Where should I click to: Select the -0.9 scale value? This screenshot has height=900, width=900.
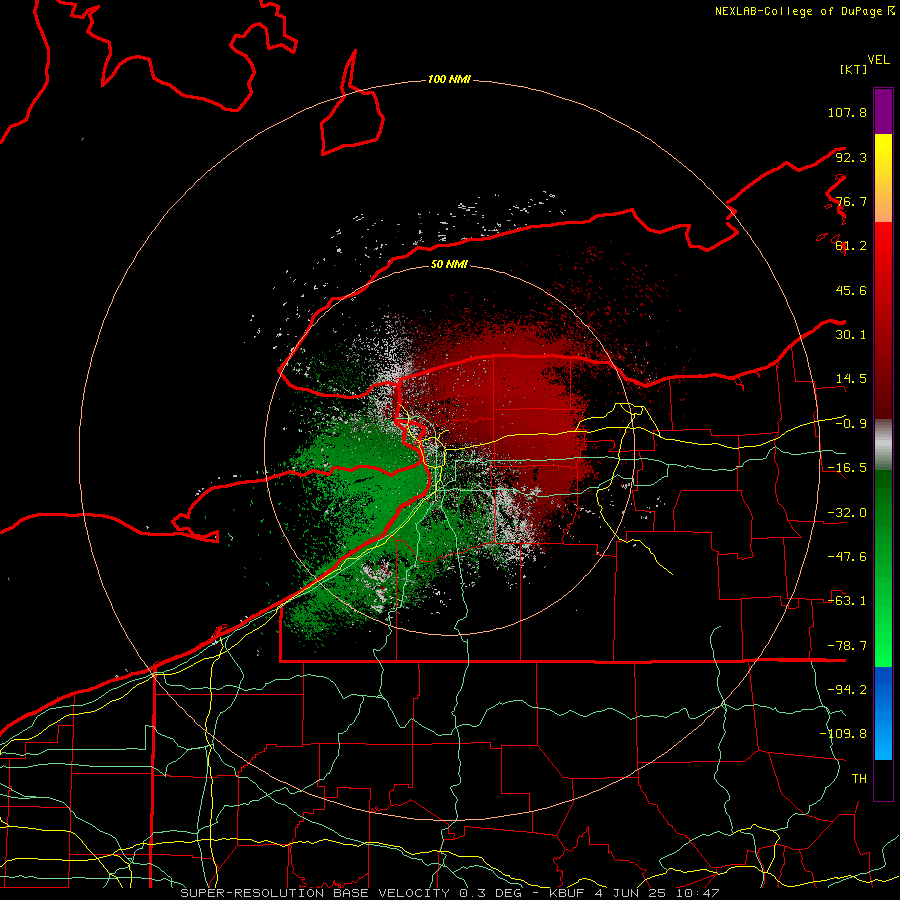pyautogui.click(x=851, y=424)
